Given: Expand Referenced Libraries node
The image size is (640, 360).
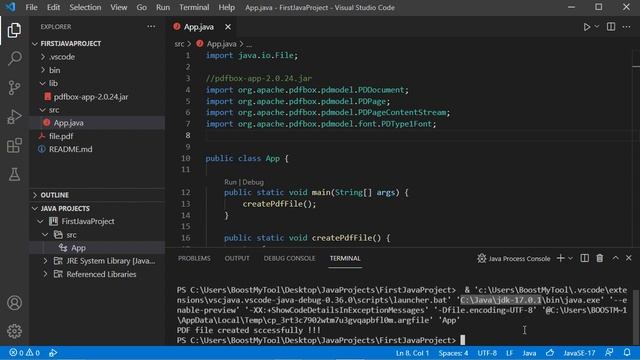Looking at the screenshot, I should pos(91,274).
